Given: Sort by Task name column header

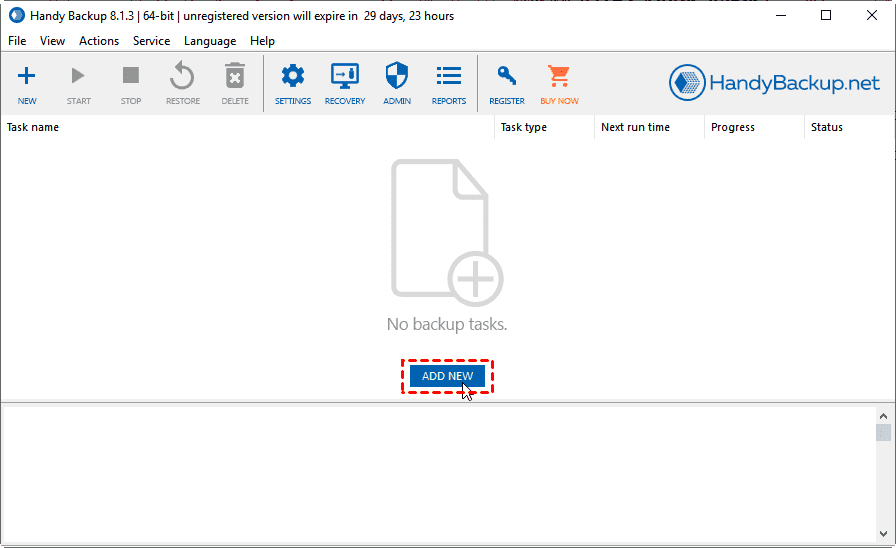Looking at the screenshot, I should pyautogui.click(x=247, y=127).
